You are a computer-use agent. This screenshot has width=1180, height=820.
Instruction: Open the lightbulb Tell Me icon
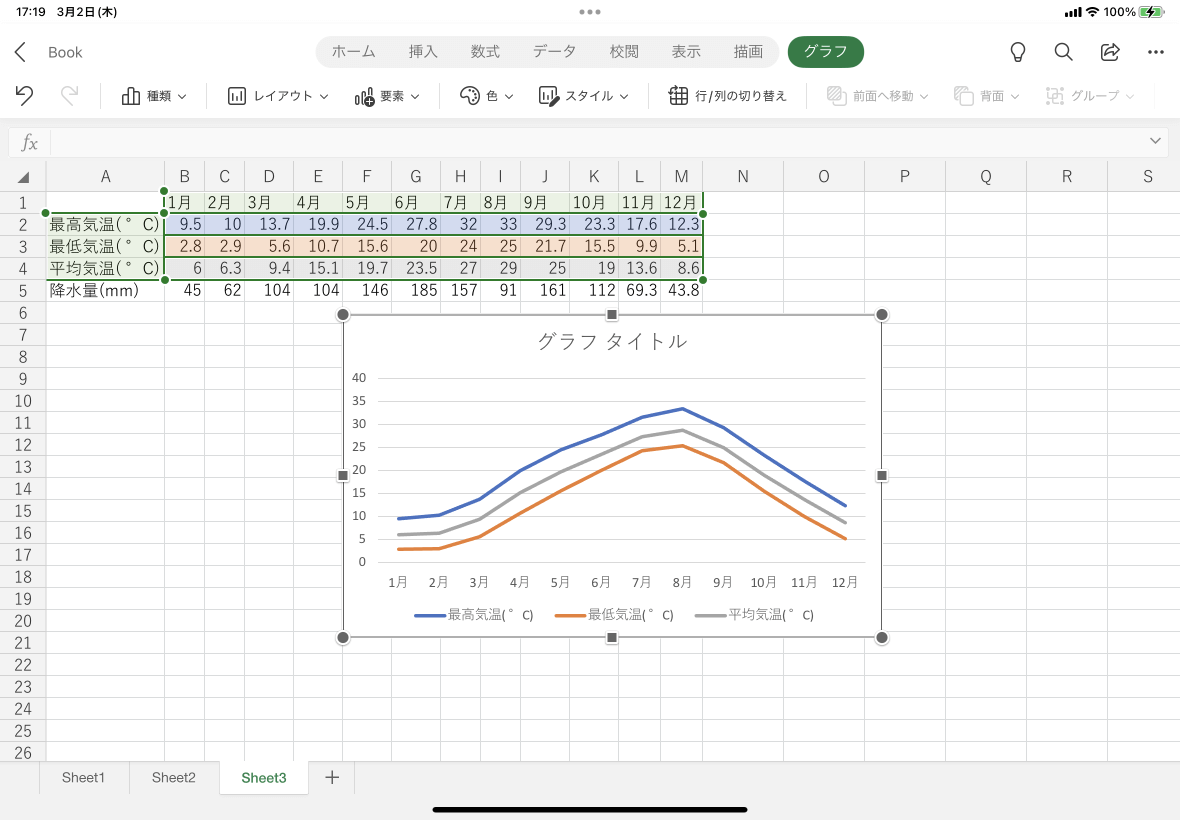pos(1017,52)
